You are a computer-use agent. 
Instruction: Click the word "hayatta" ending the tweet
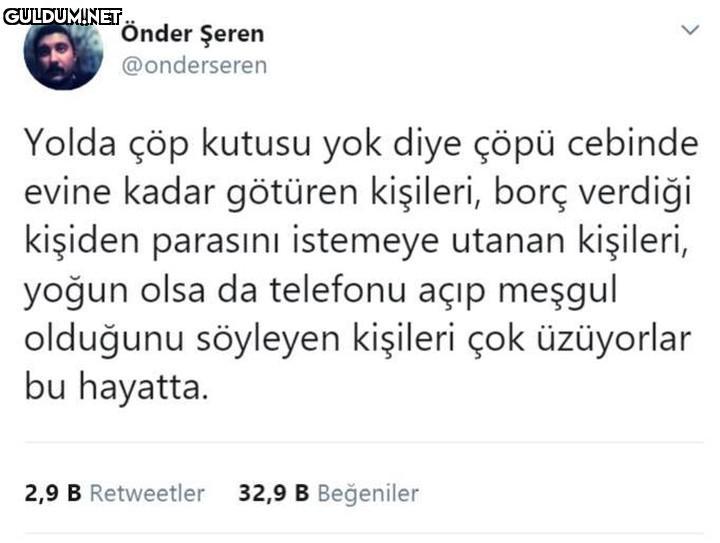click(141, 386)
